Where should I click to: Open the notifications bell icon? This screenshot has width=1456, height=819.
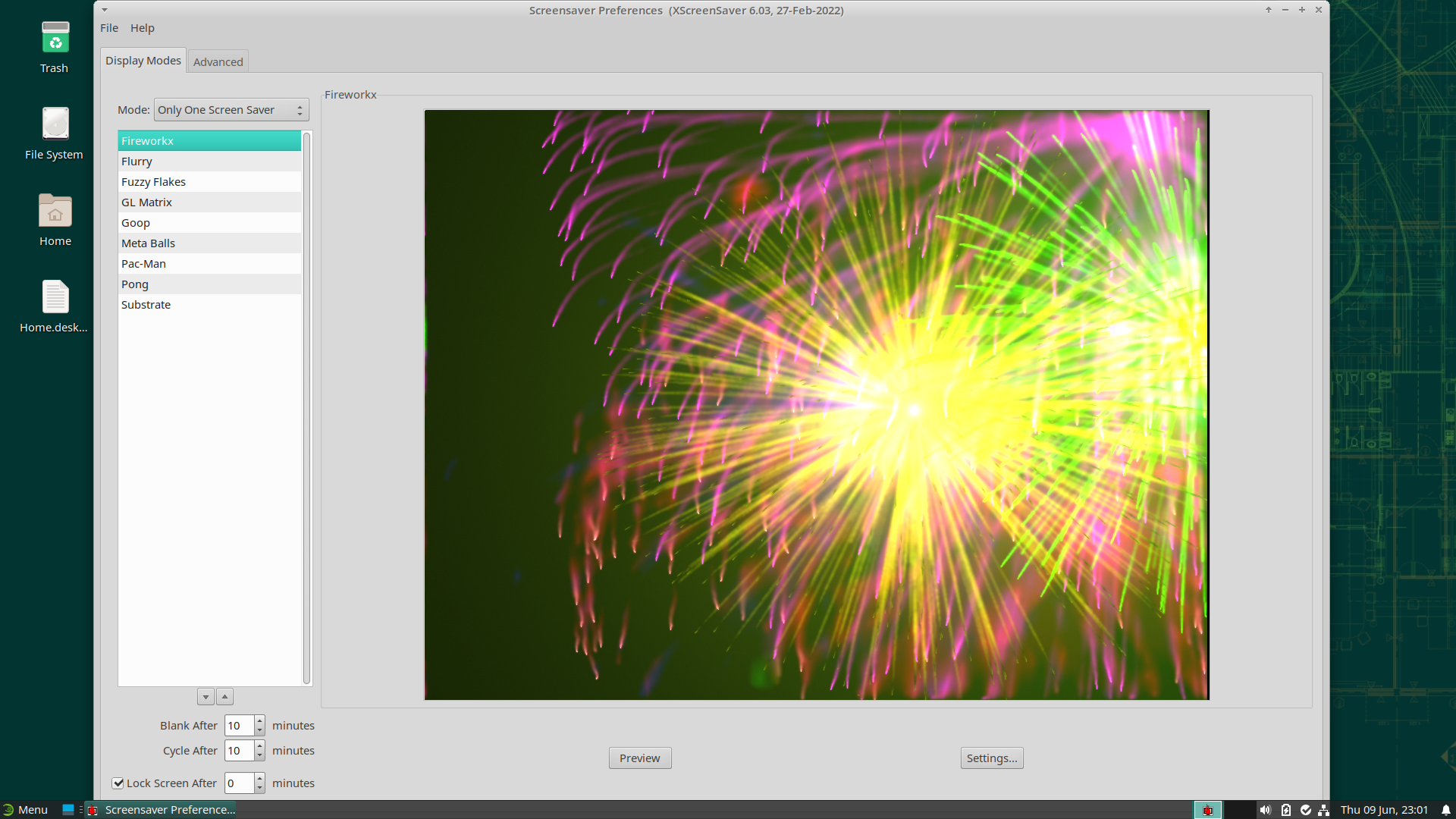tap(1445, 810)
